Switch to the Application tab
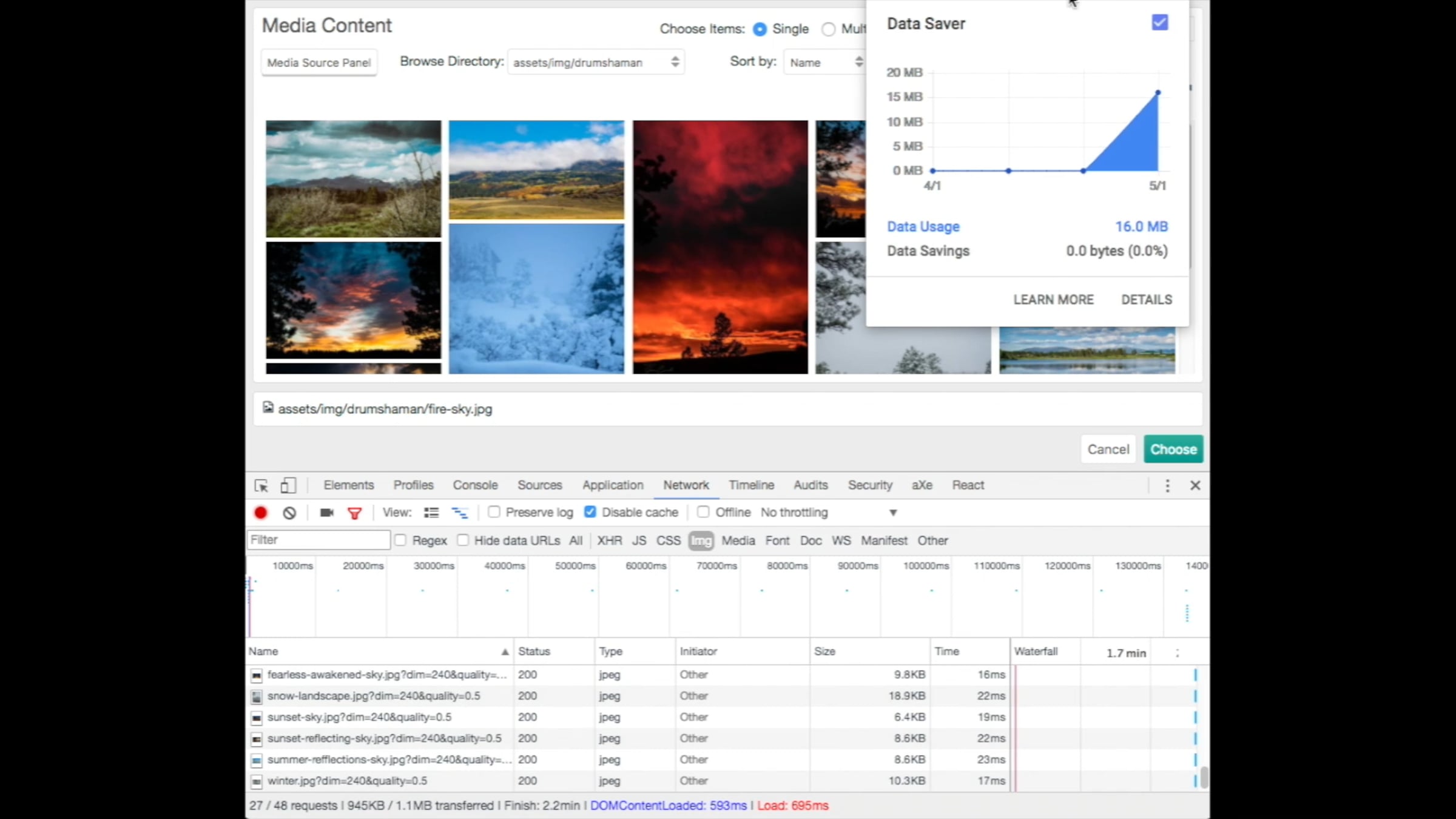 613,485
